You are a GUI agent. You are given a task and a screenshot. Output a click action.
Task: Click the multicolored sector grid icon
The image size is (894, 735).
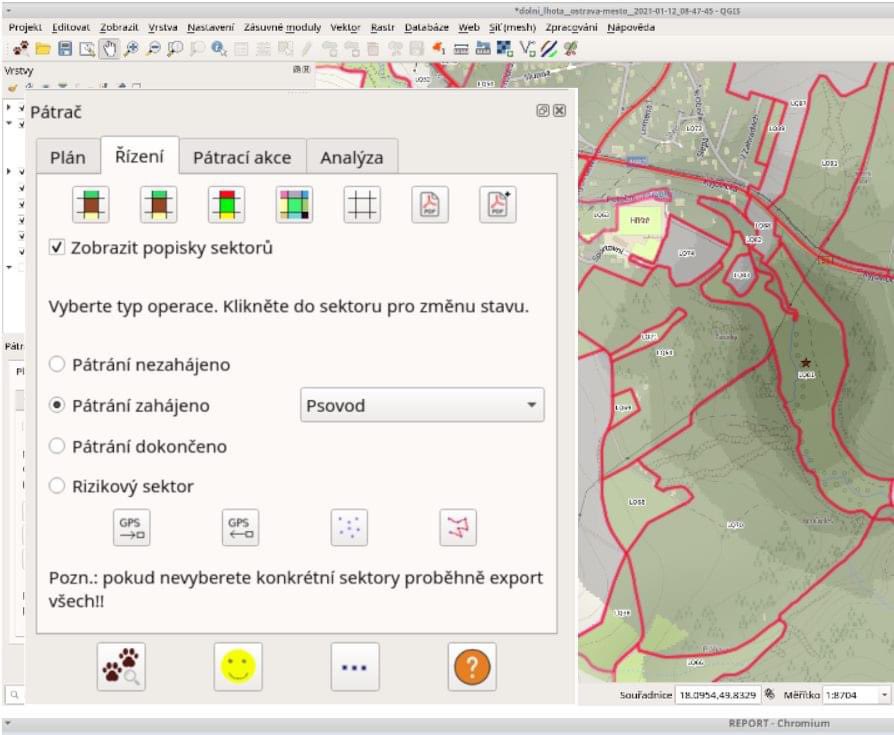point(294,204)
